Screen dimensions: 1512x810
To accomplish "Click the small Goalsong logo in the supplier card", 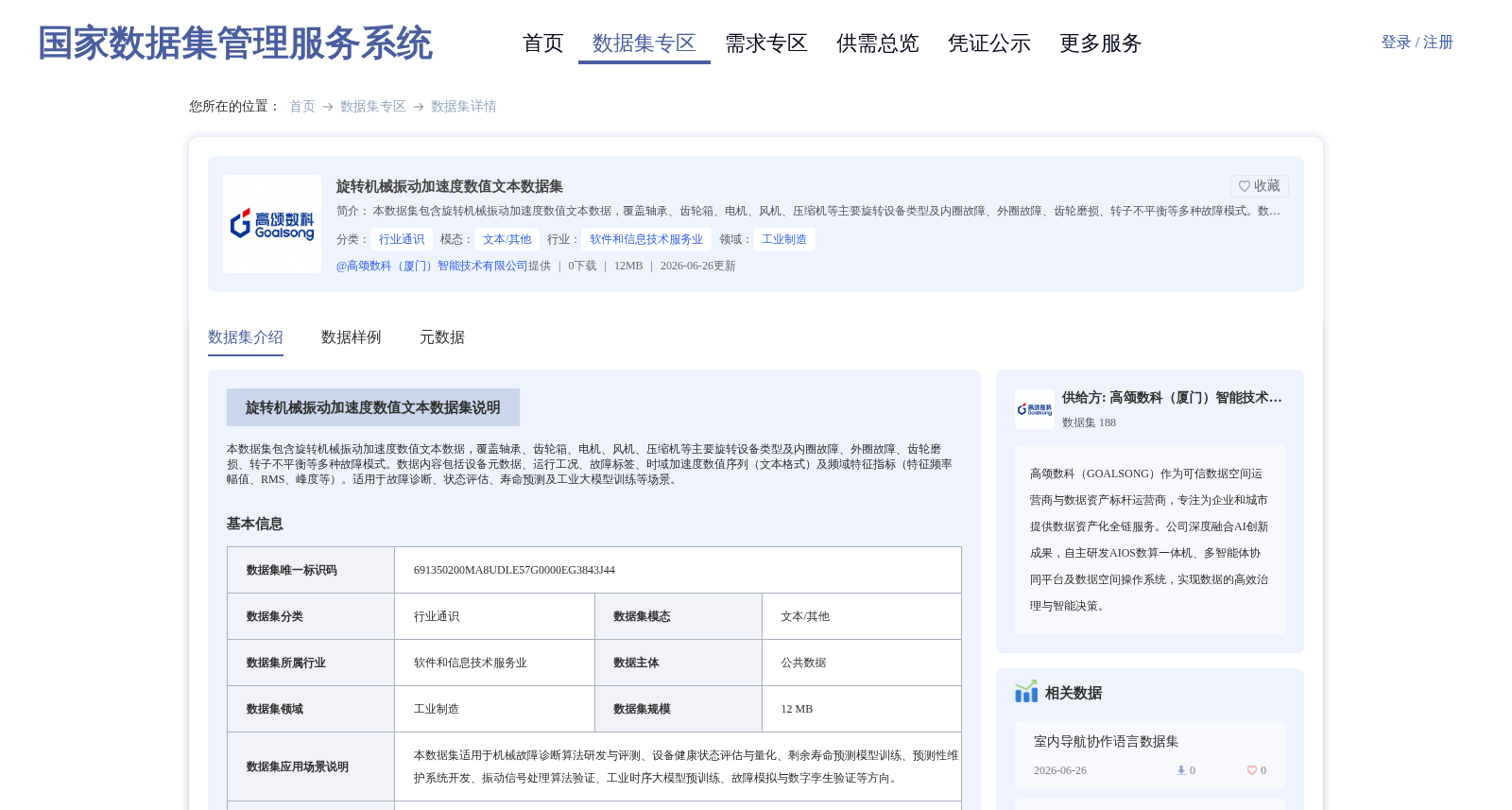I will pos(1035,409).
